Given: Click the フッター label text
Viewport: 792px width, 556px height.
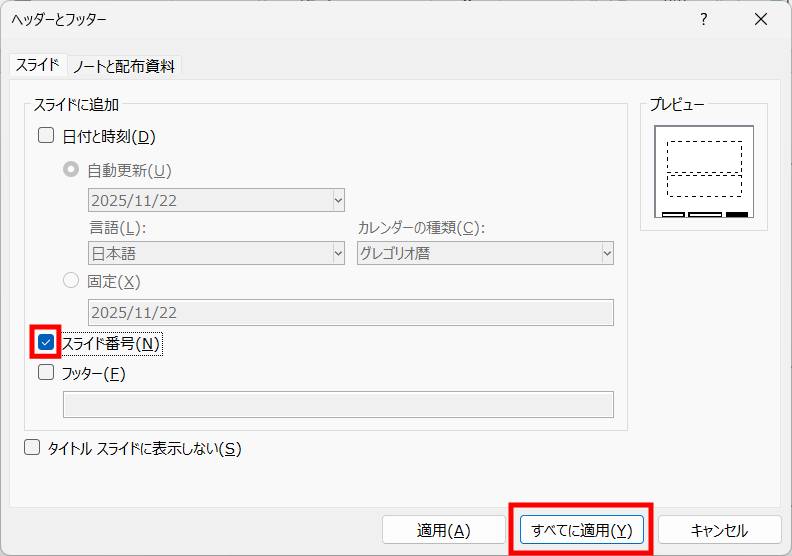Looking at the screenshot, I should tap(93, 374).
